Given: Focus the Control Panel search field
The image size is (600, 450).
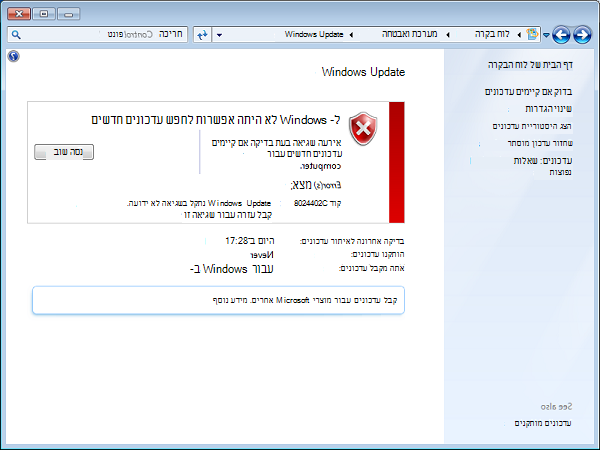Looking at the screenshot, I should coord(98,34).
